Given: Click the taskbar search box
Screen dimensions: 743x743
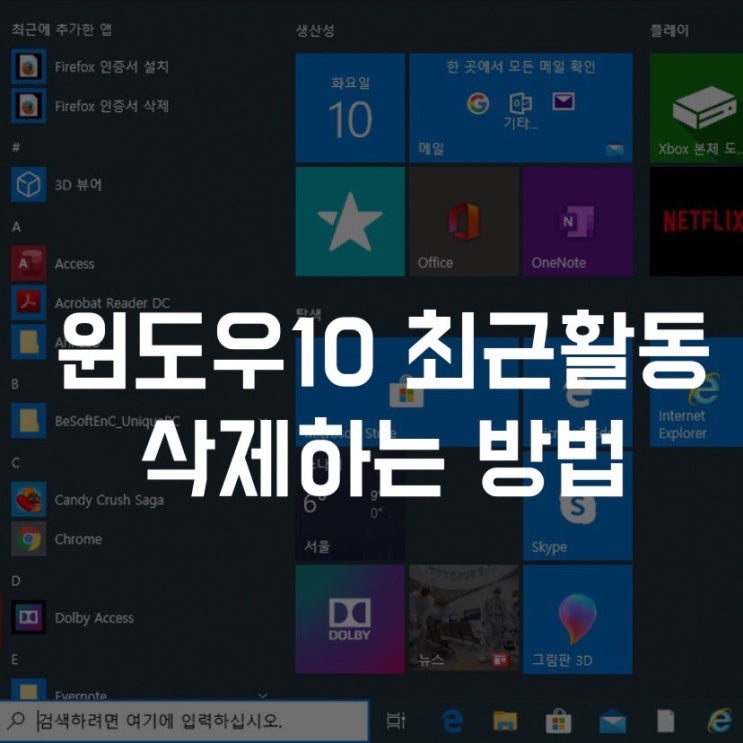Looking at the screenshot, I should coord(184,721).
